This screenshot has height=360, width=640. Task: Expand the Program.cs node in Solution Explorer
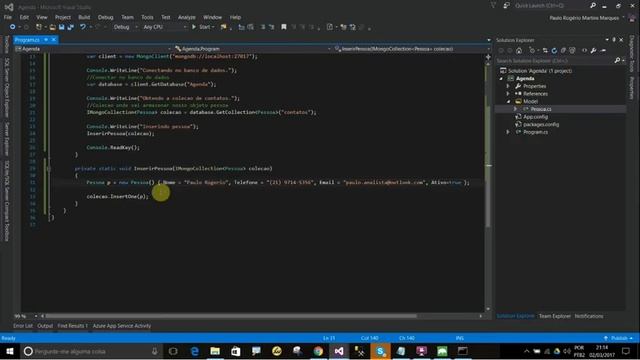(x=508, y=132)
